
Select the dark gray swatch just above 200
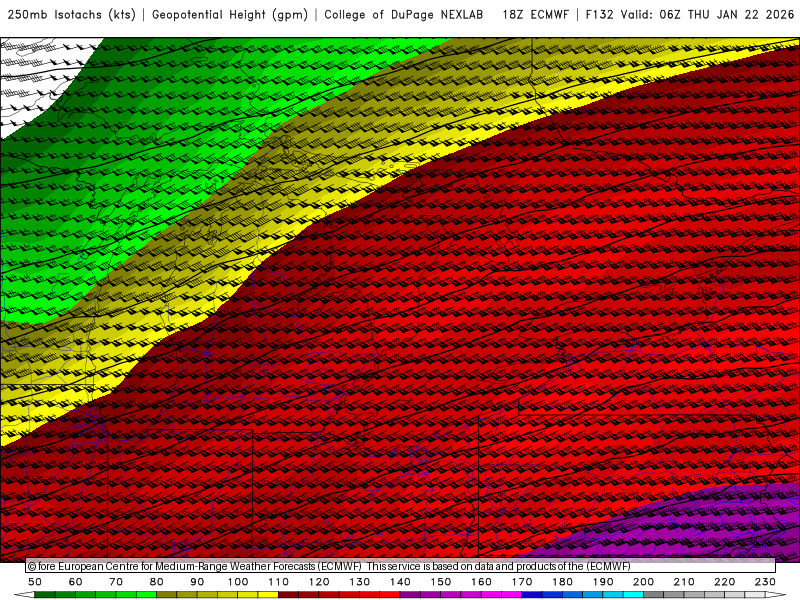tap(654, 594)
